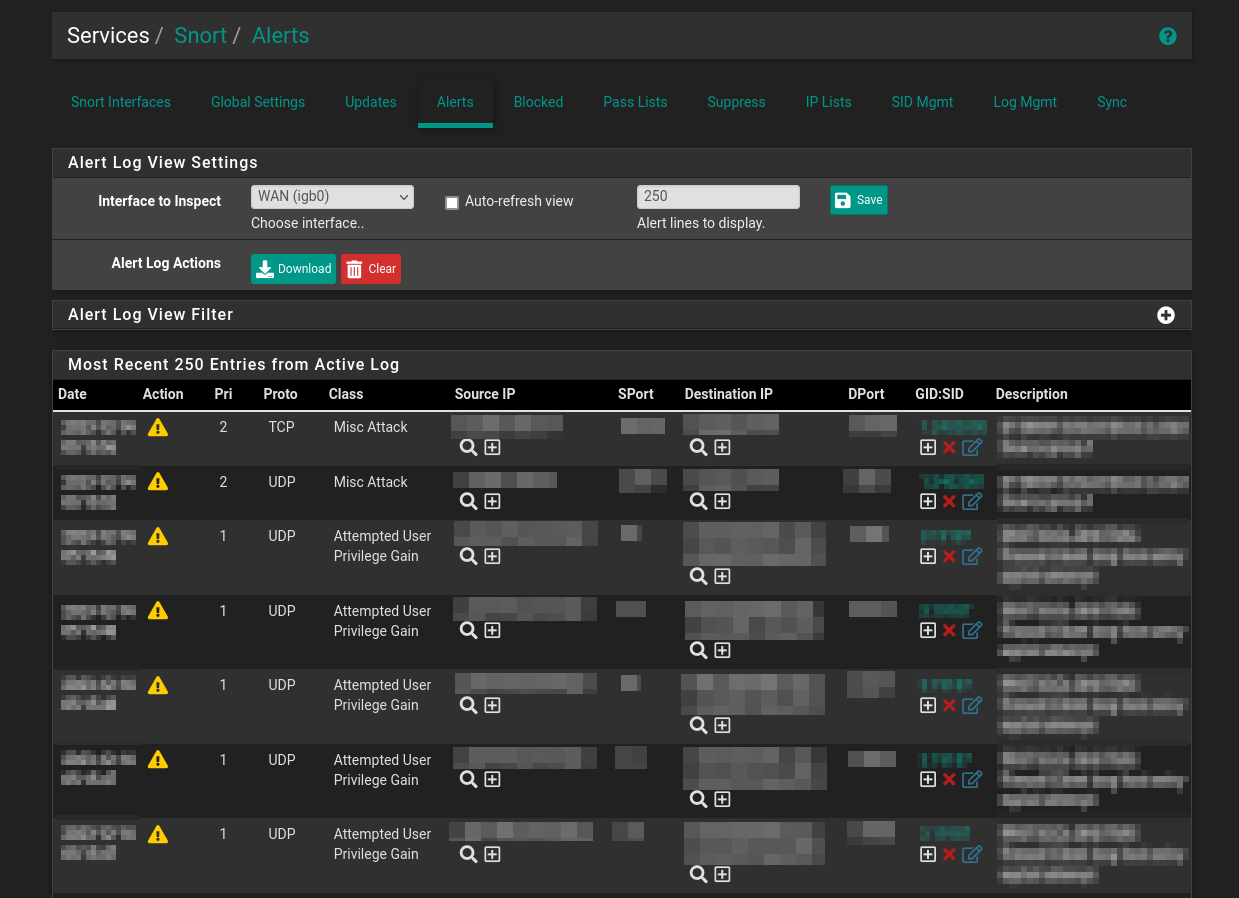Click the Source IP column header

[x=485, y=394]
